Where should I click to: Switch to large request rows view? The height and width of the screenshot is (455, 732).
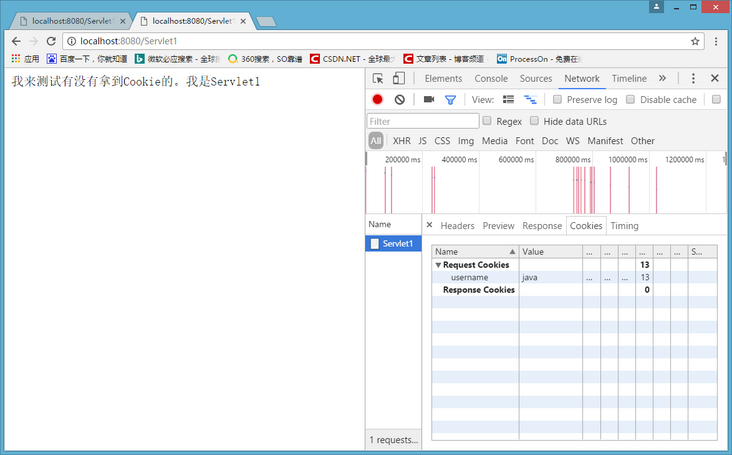pos(508,100)
